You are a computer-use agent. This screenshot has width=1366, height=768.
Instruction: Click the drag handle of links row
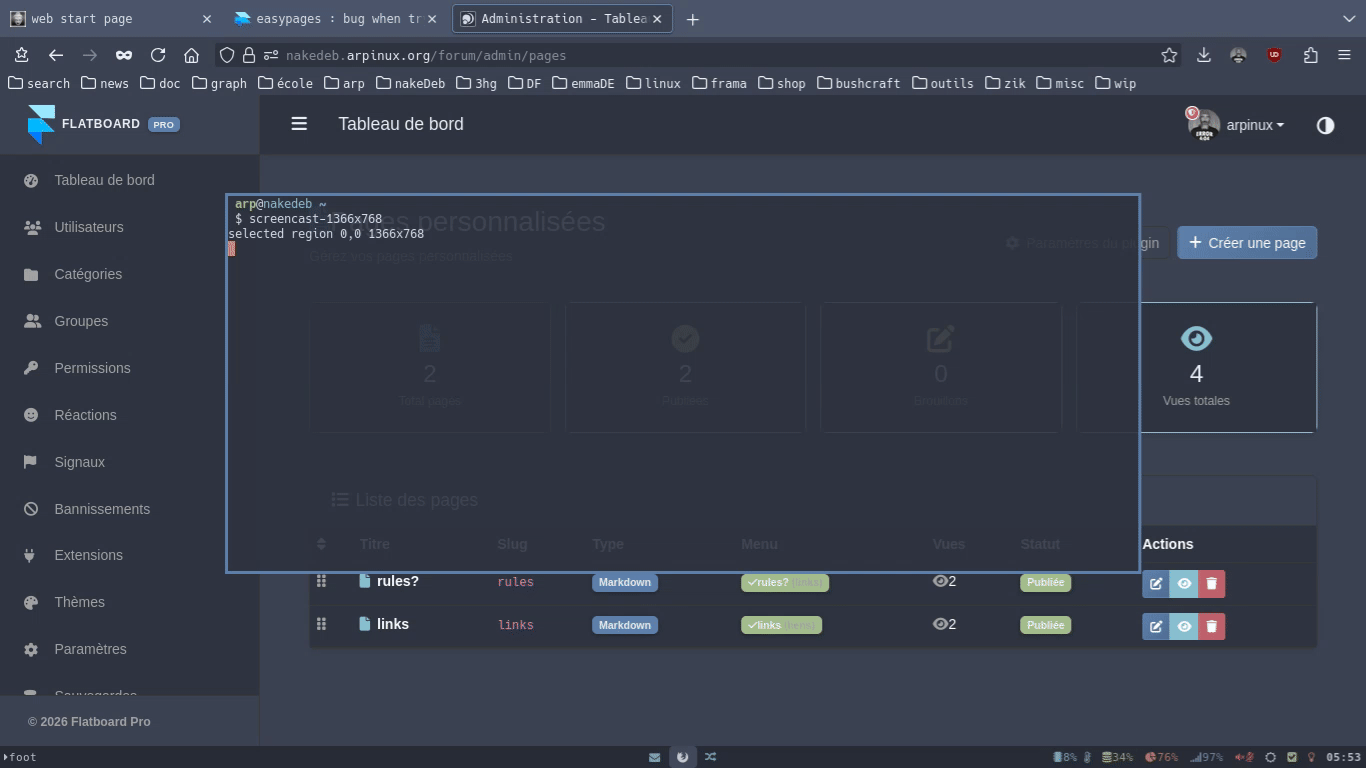coord(321,624)
